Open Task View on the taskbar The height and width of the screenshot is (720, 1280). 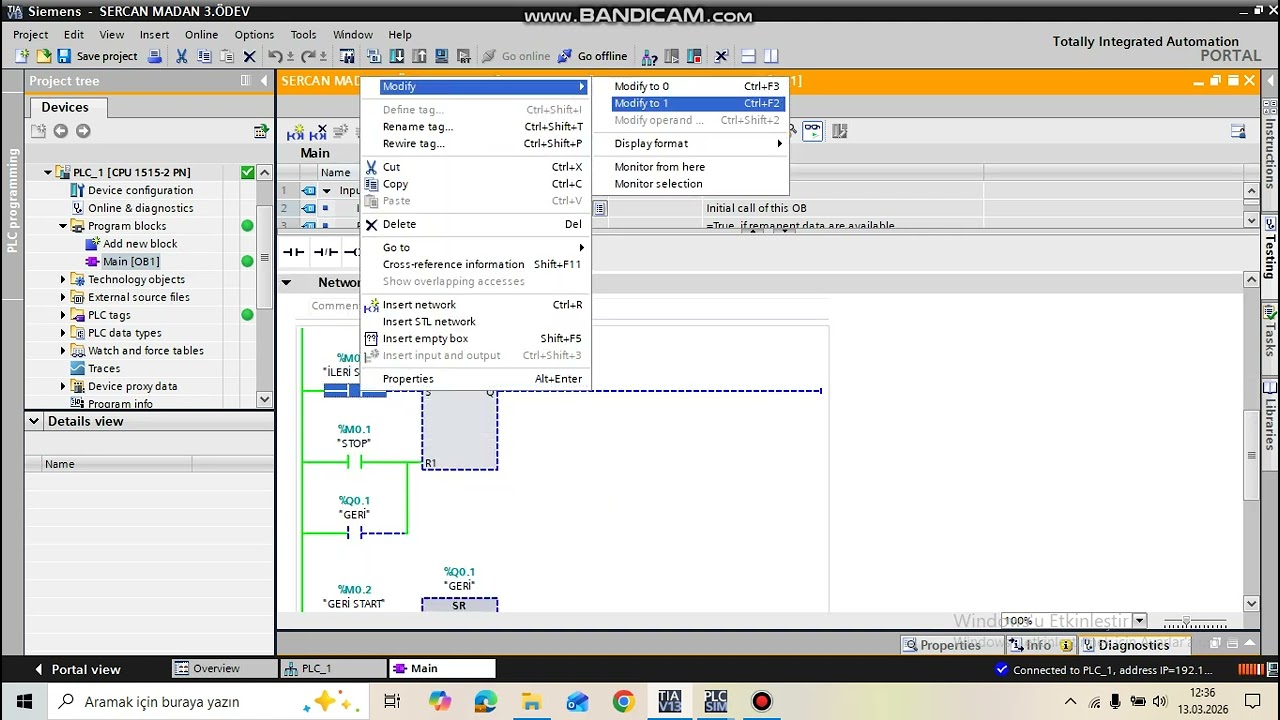(392, 701)
